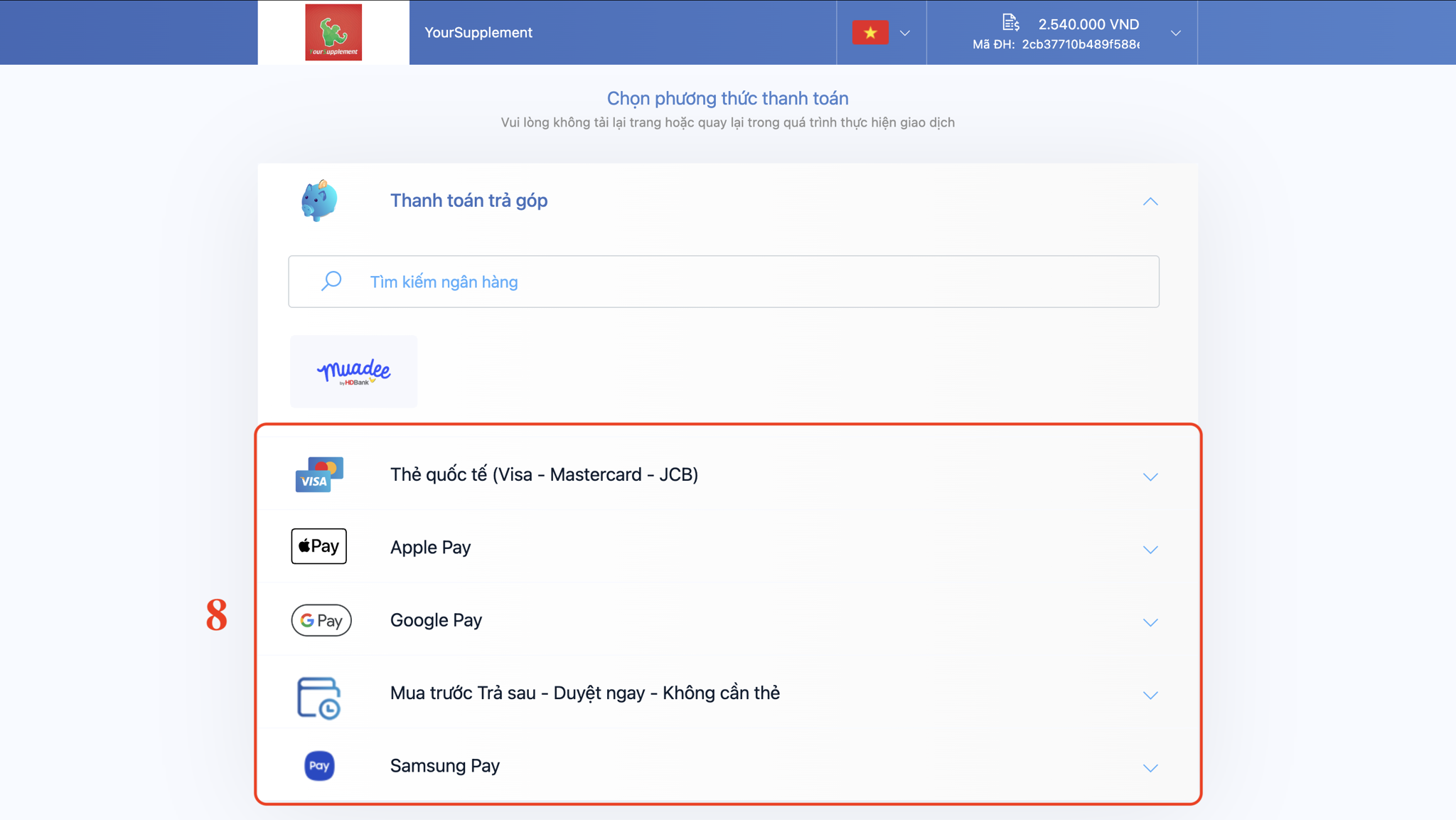The height and width of the screenshot is (820, 1456).
Task: Choose Mua trước Trả sau payment method
Action: coord(584,693)
